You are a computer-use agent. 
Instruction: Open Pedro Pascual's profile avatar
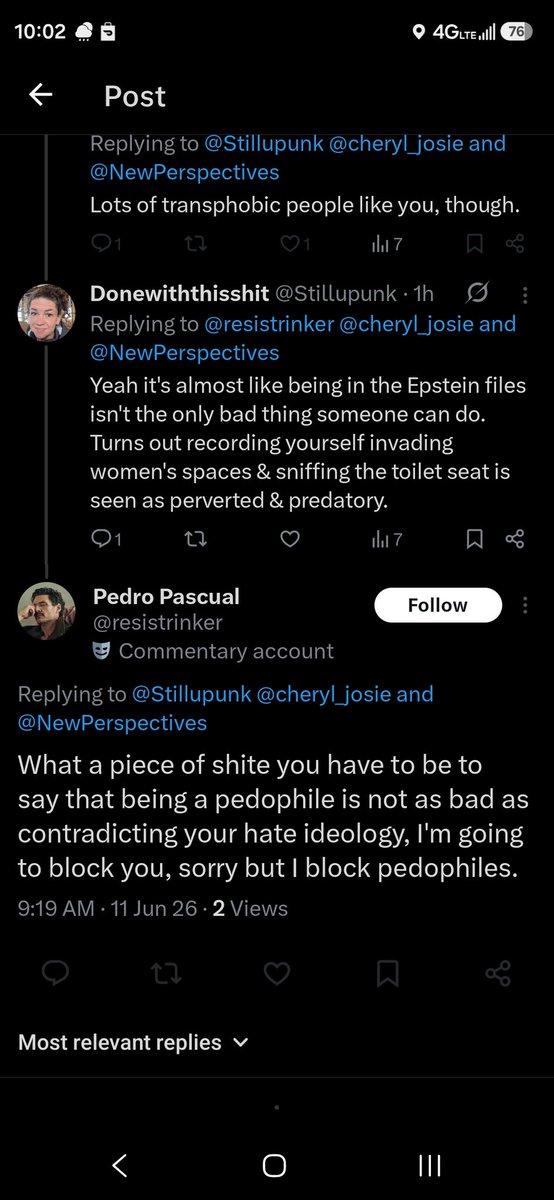point(46,610)
